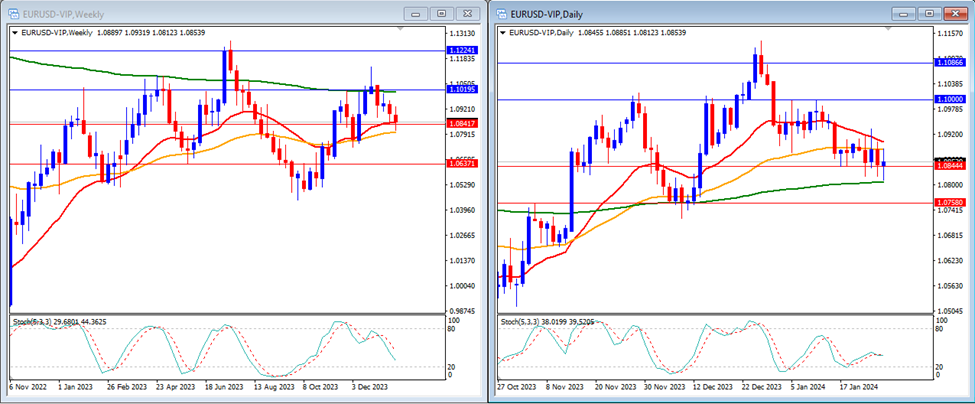Click the 1.11570 value on Daily price scale

coord(950,34)
